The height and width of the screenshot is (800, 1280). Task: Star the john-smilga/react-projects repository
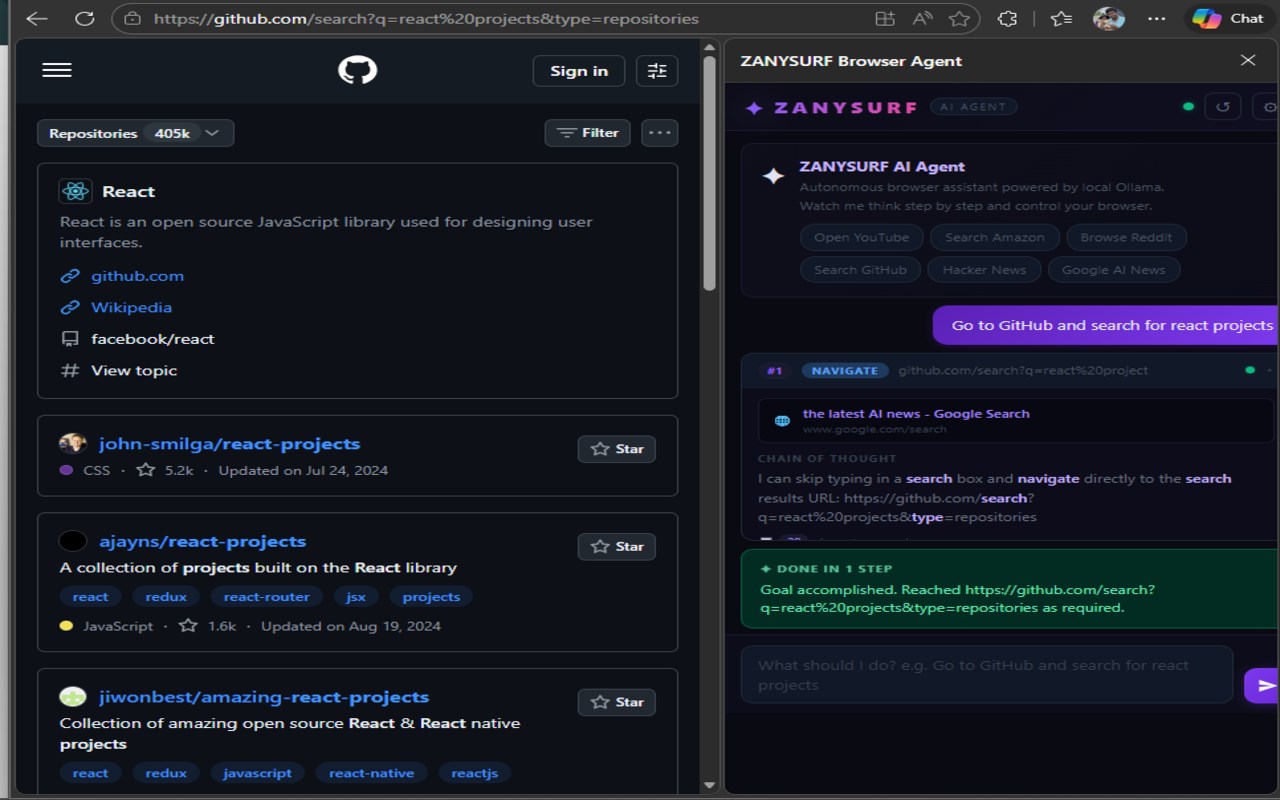(x=617, y=449)
